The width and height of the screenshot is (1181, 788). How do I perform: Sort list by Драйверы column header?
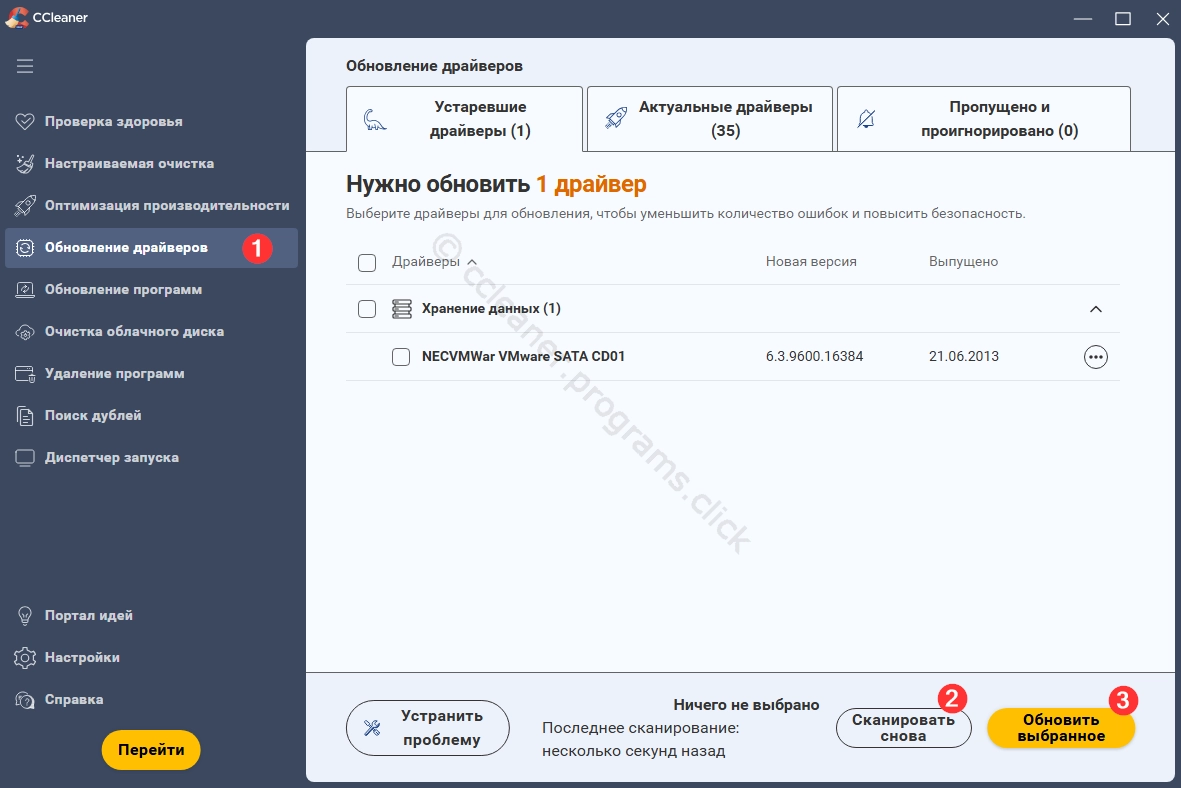(x=426, y=262)
